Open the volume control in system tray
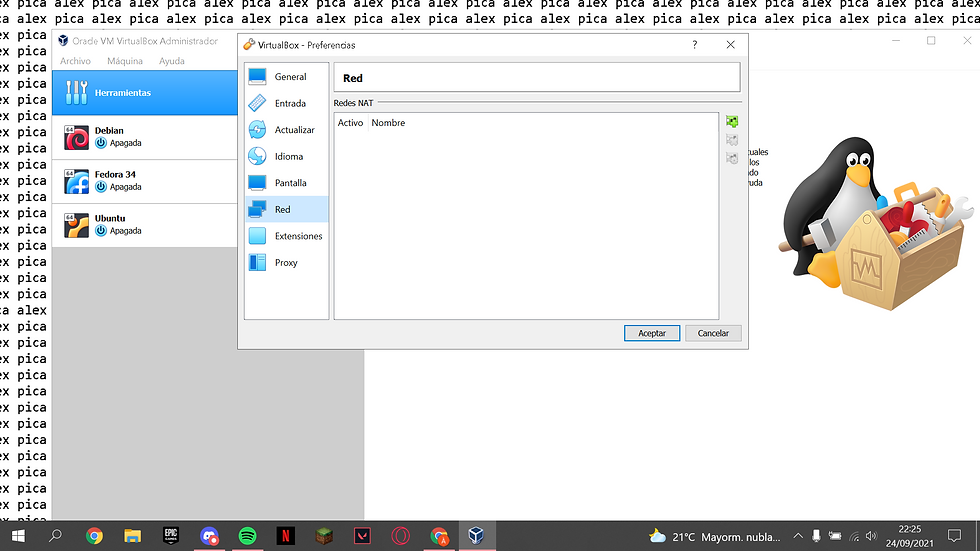This screenshot has height=551, width=980. click(871, 536)
